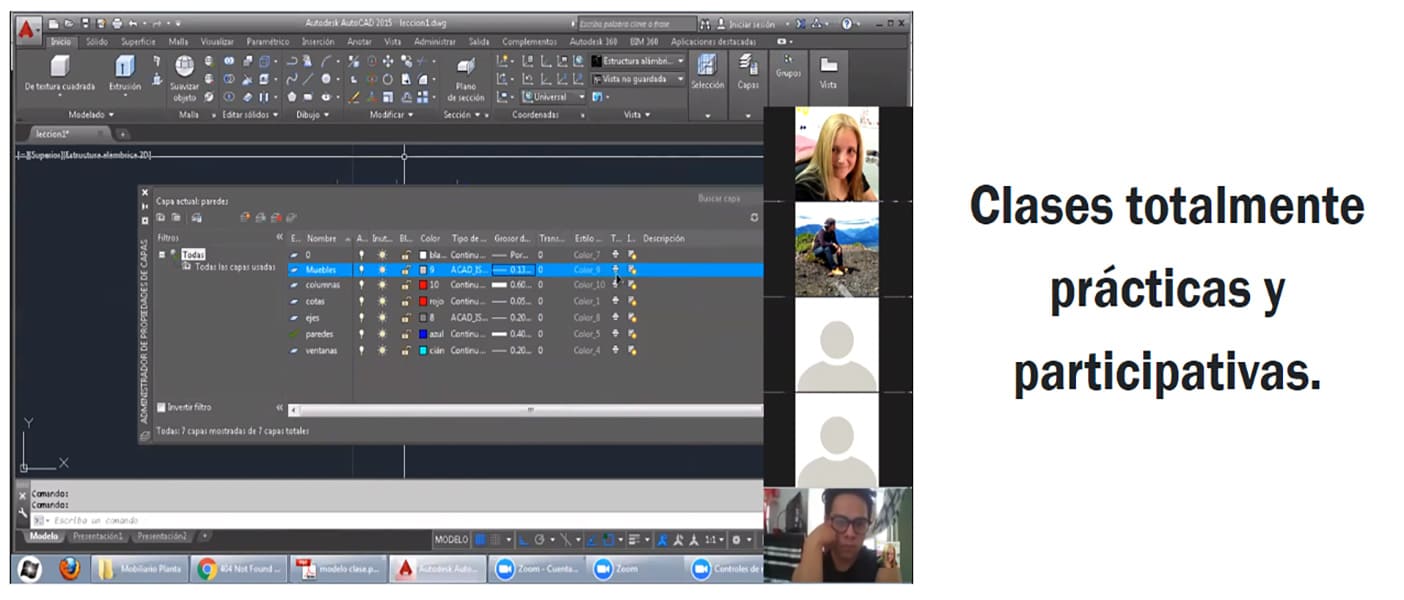Open the Grupos ribbon panel

(x=788, y=66)
